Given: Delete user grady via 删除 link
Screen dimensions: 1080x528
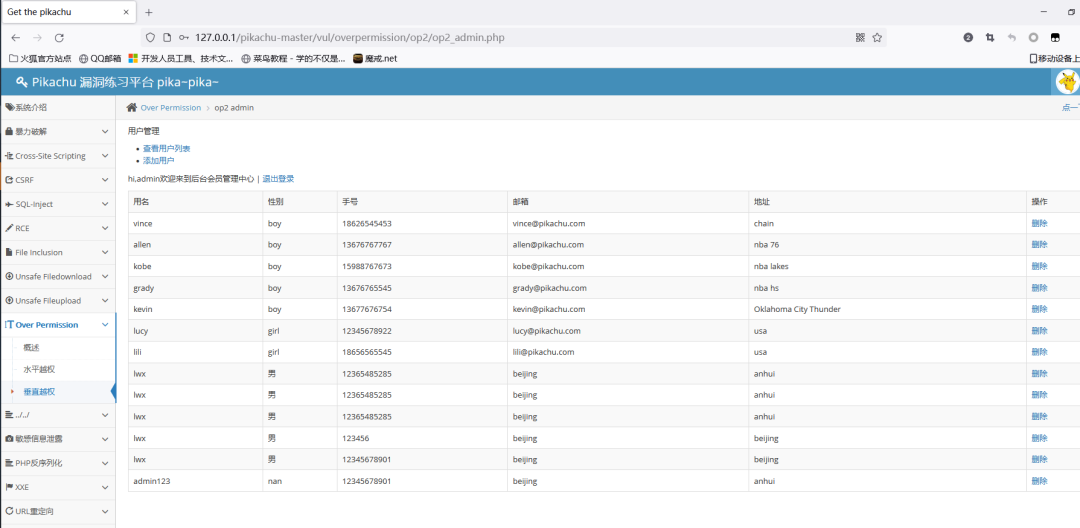Looking at the screenshot, I should 1039,288.
